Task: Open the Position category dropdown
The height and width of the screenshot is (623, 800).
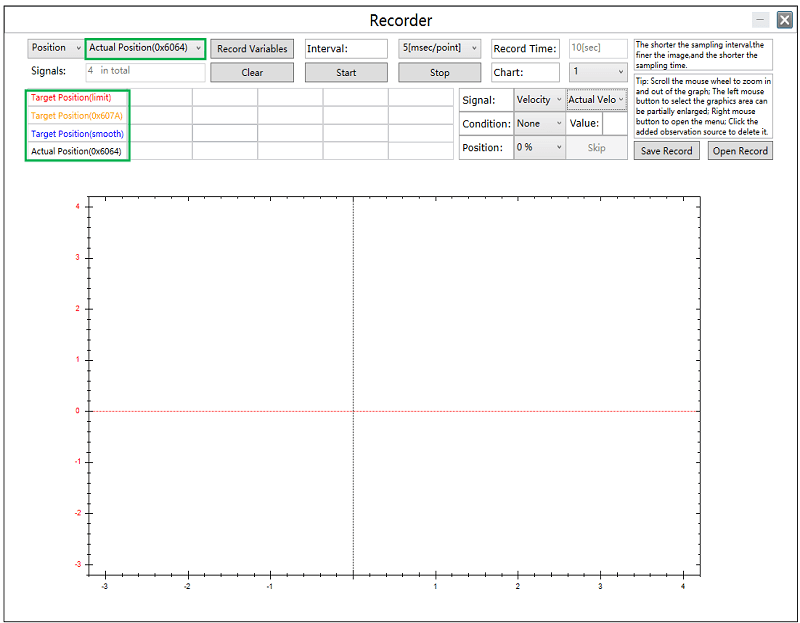Action: pyautogui.click(x=55, y=48)
